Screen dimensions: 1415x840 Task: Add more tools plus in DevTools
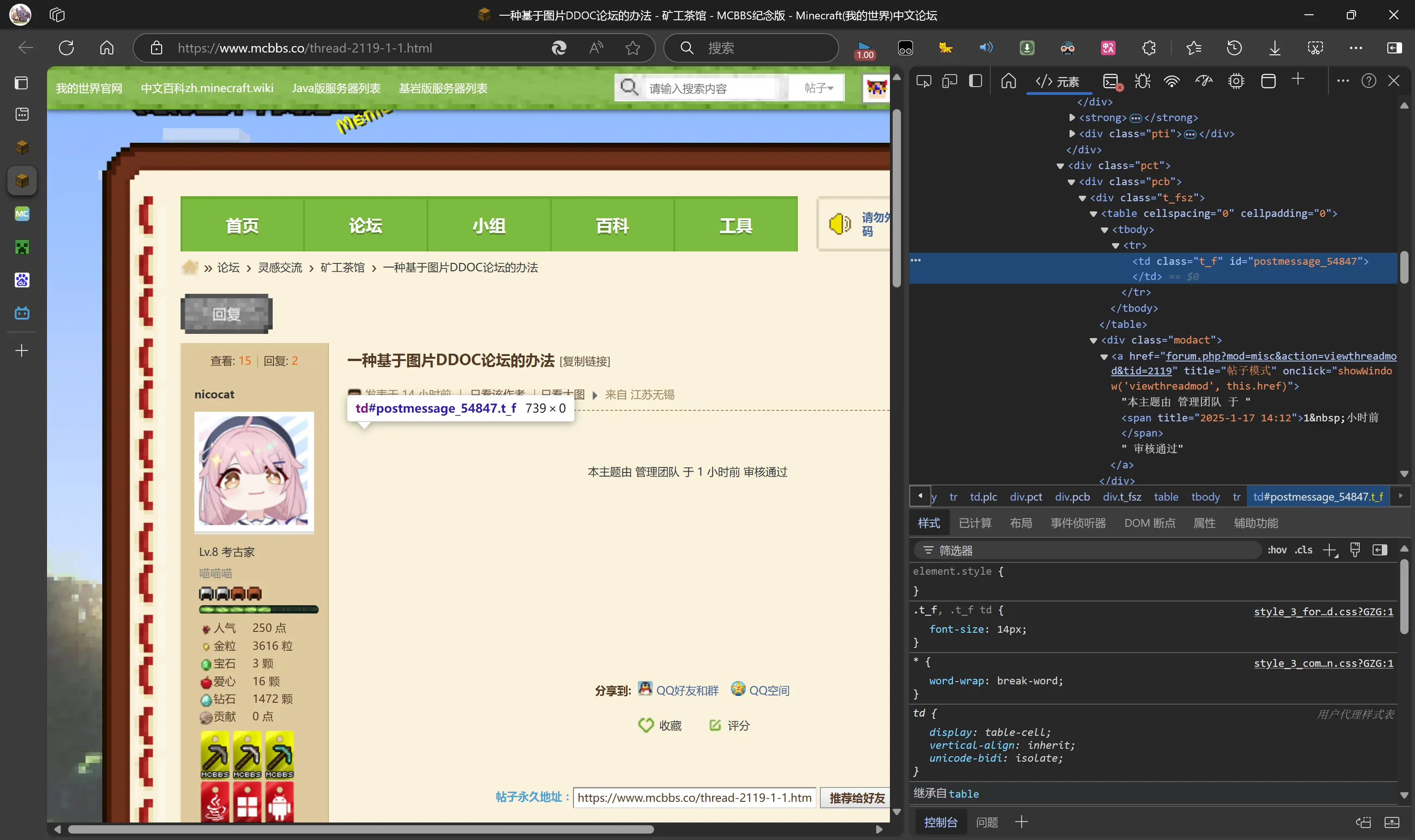point(1298,80)
